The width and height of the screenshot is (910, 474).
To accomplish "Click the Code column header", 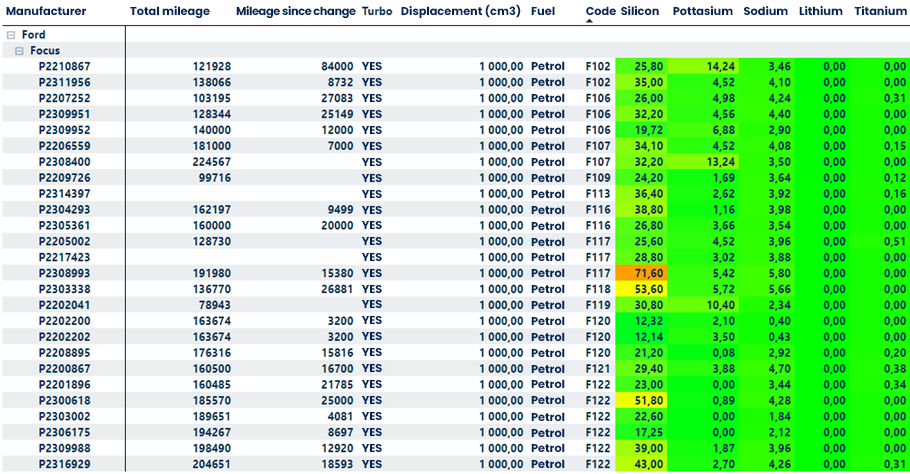I will point(600,11).
